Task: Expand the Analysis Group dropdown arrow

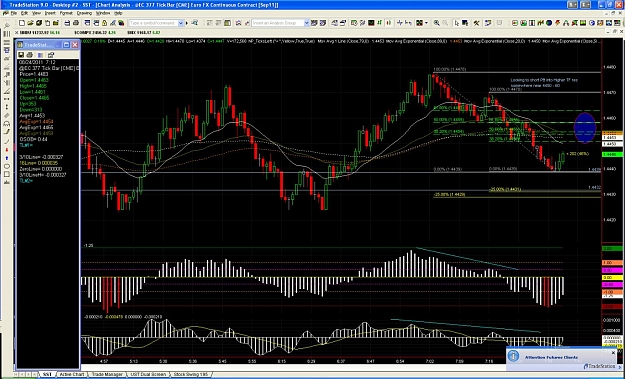Action: tap(307, 23)
